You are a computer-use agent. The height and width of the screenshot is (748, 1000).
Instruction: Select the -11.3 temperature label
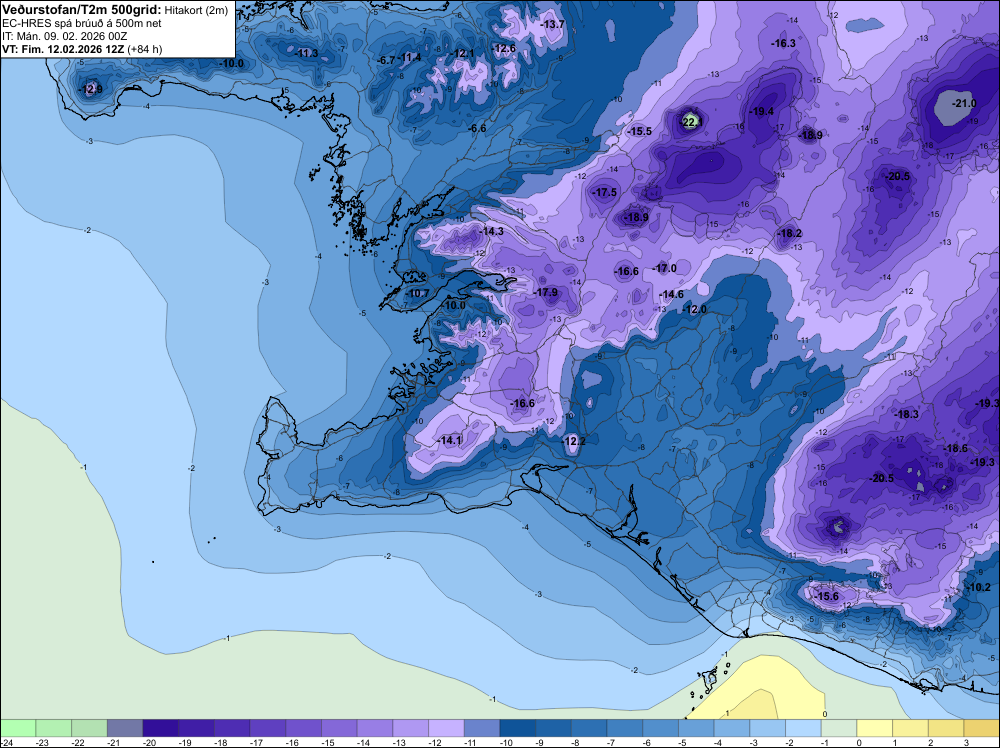click(306, 53)
